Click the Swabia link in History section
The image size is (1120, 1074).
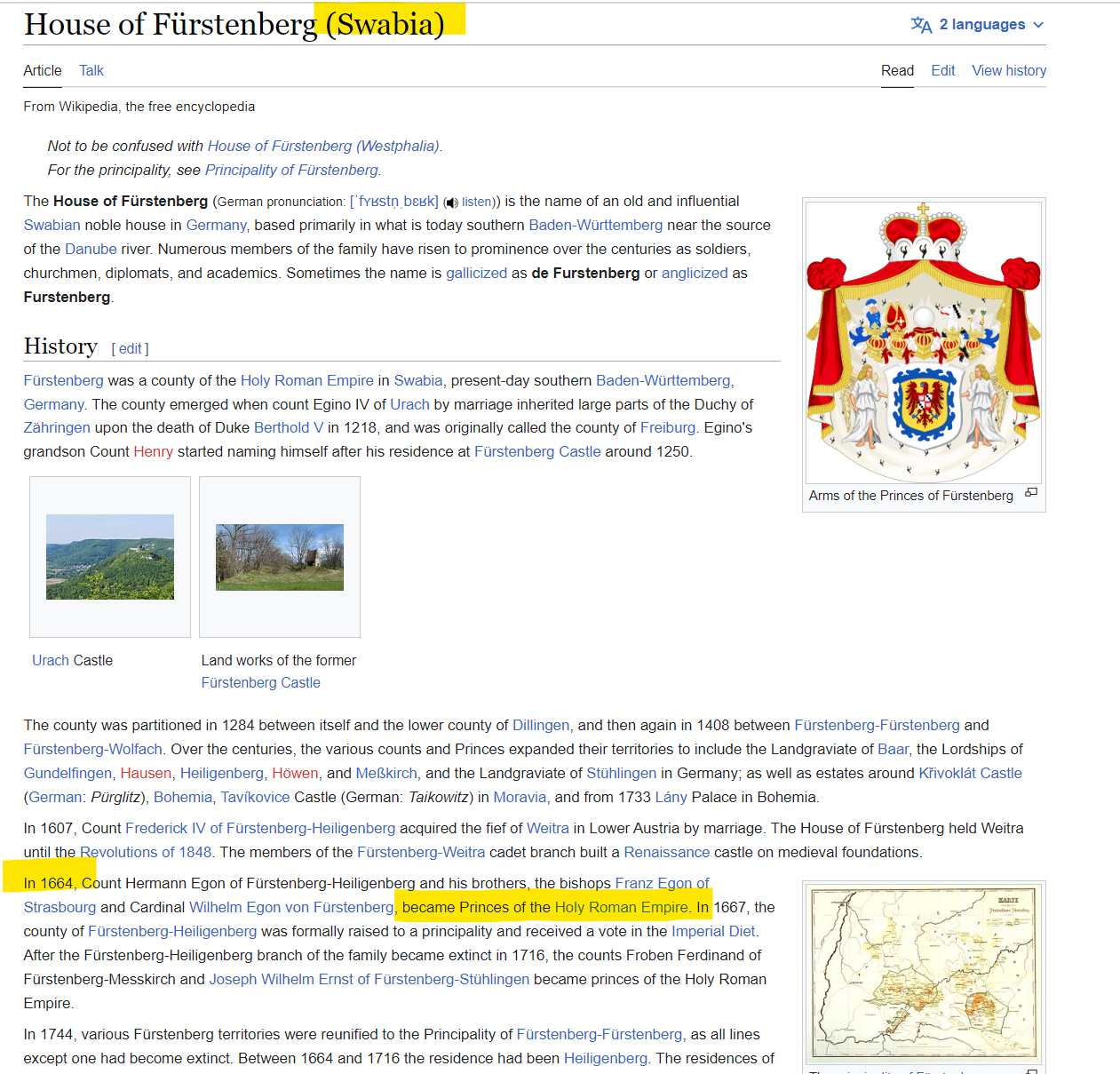(x=418, y=380)
